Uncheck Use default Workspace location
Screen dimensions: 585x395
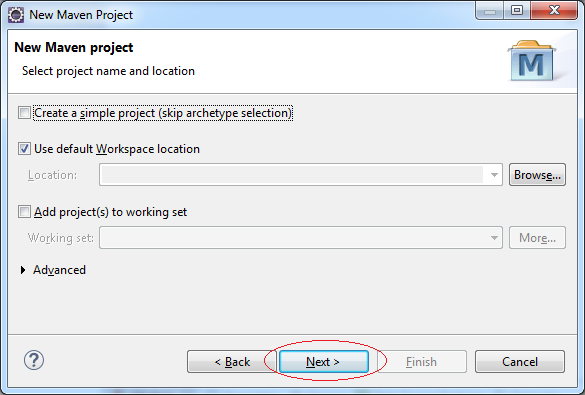click(24, 149)
